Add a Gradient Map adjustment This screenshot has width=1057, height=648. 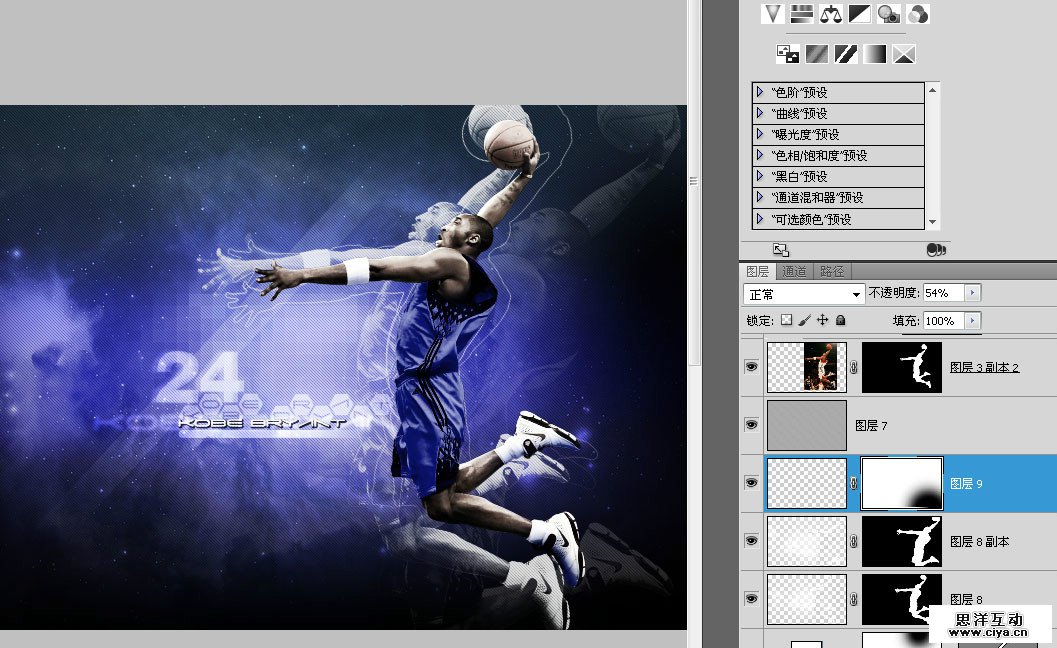[875, 54]
